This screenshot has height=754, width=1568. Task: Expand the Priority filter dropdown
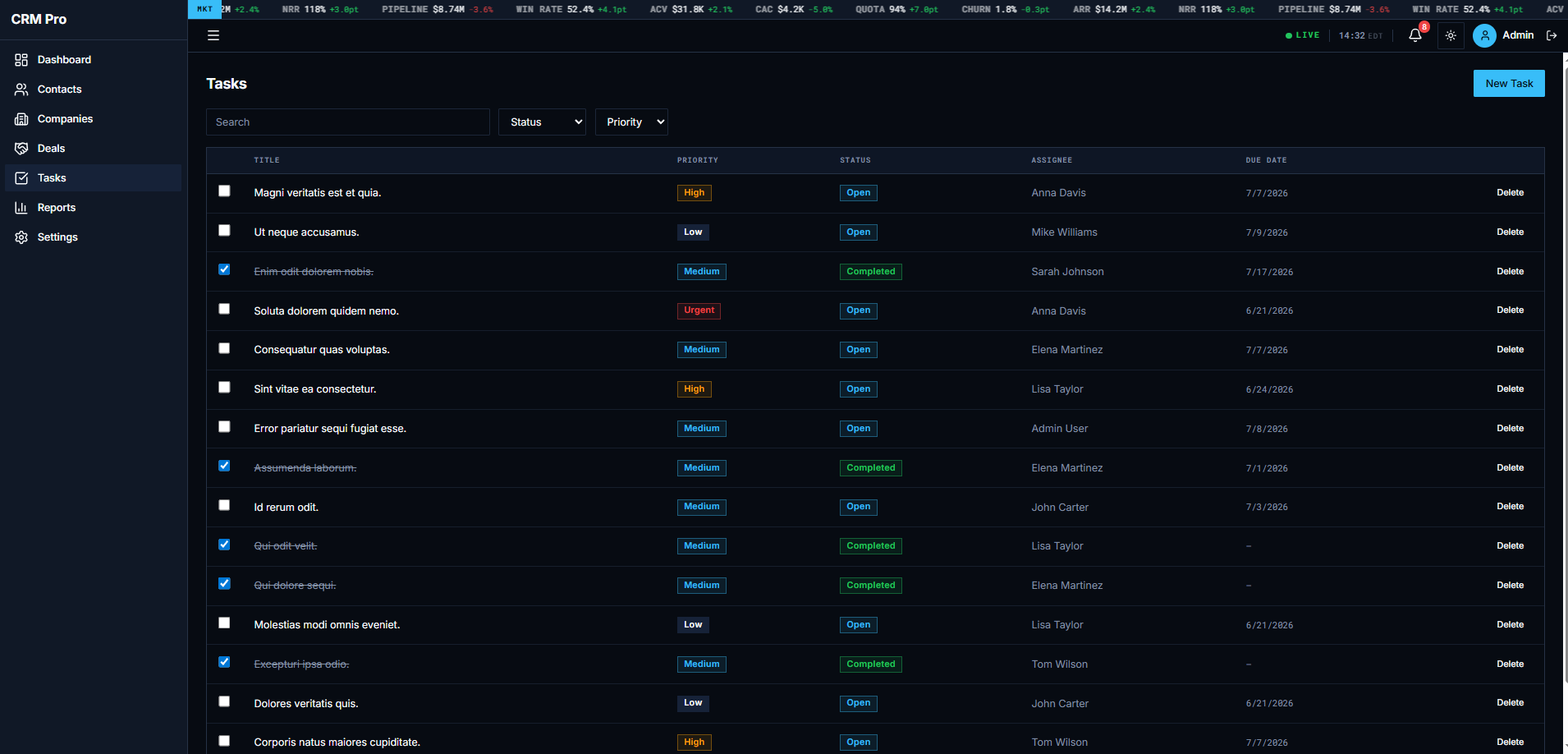631,122
